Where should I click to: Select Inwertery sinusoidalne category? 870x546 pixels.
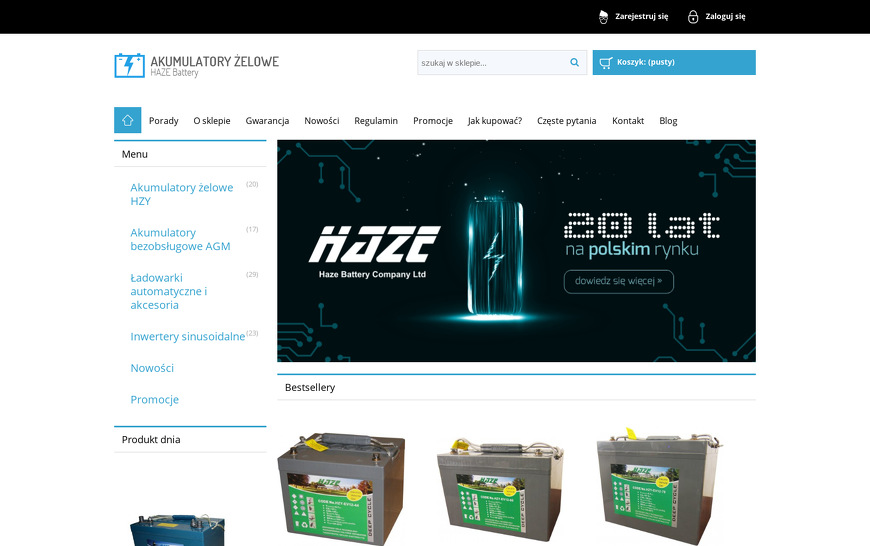(x=188, y=336)
